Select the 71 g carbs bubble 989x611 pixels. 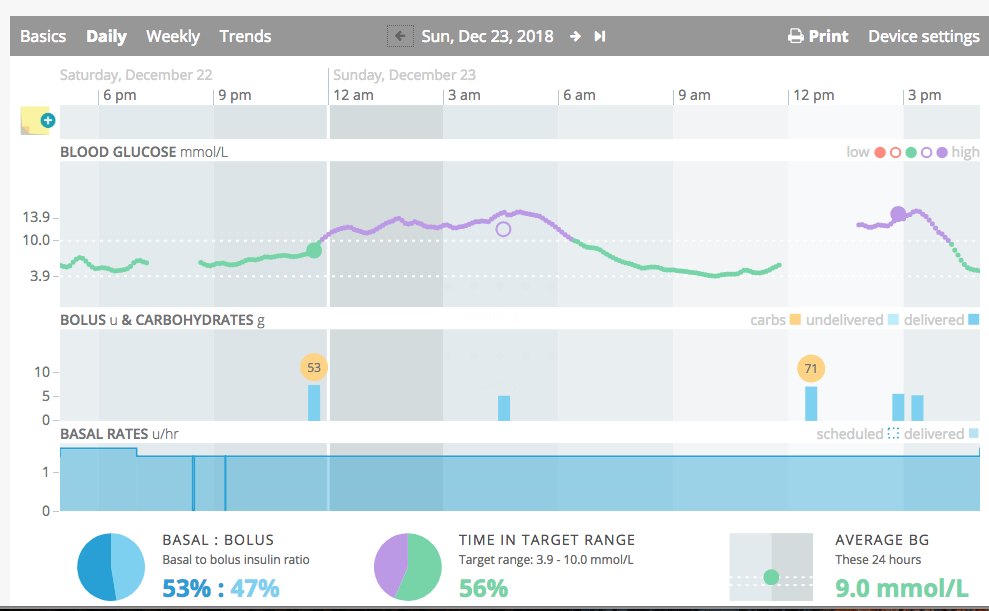click(811, 369)
